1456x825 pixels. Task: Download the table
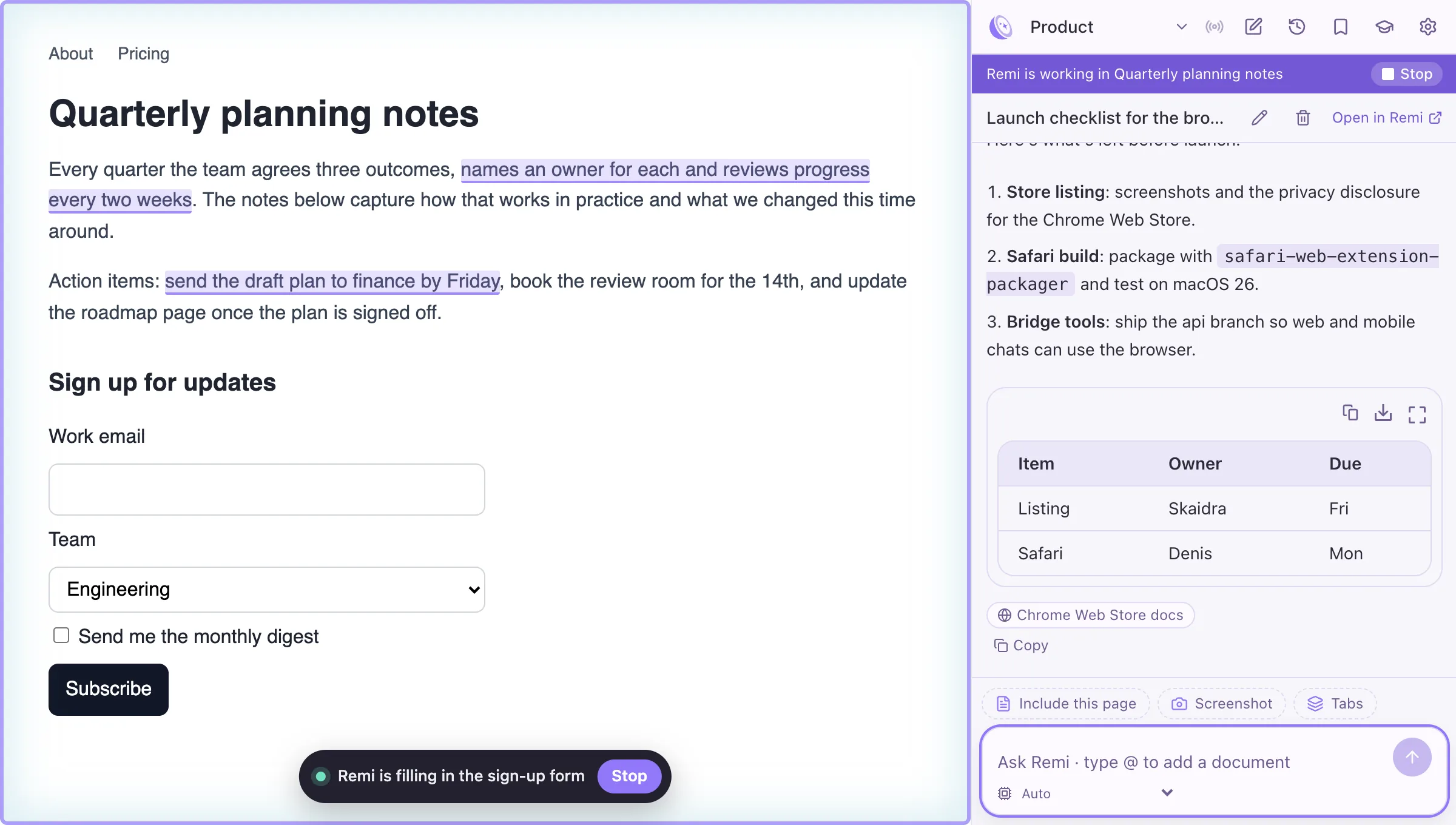(x=1383, y=413)
